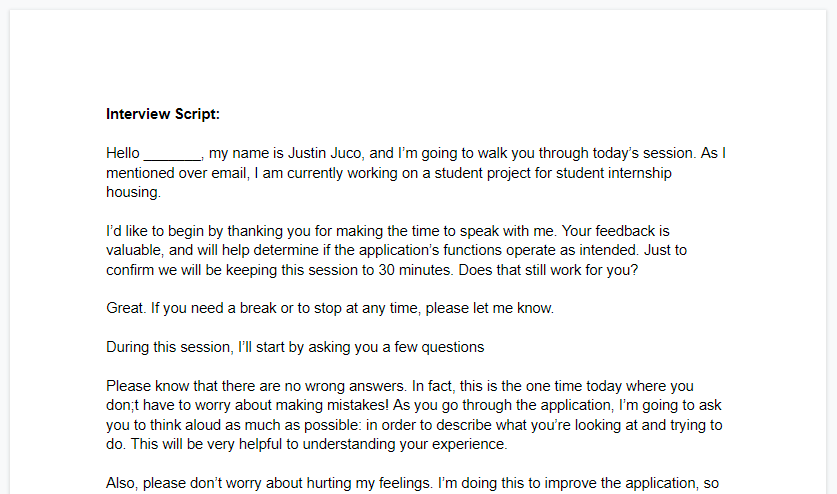Click the word "Great." starting the third paragraph

[126, 308]
